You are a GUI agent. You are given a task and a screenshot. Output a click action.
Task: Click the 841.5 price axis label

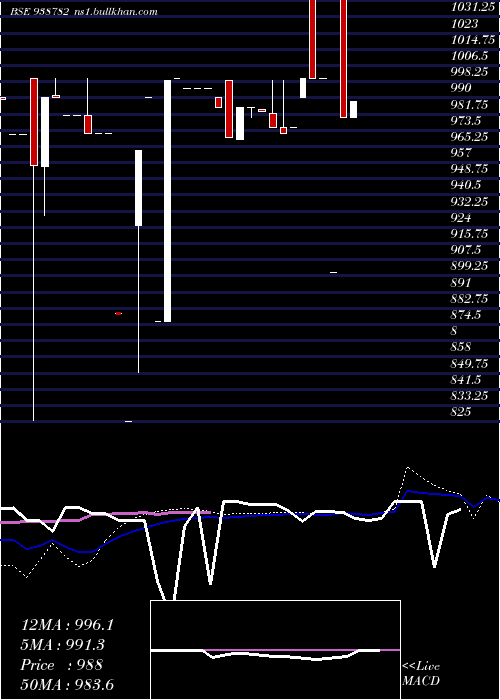pos(466,380)
